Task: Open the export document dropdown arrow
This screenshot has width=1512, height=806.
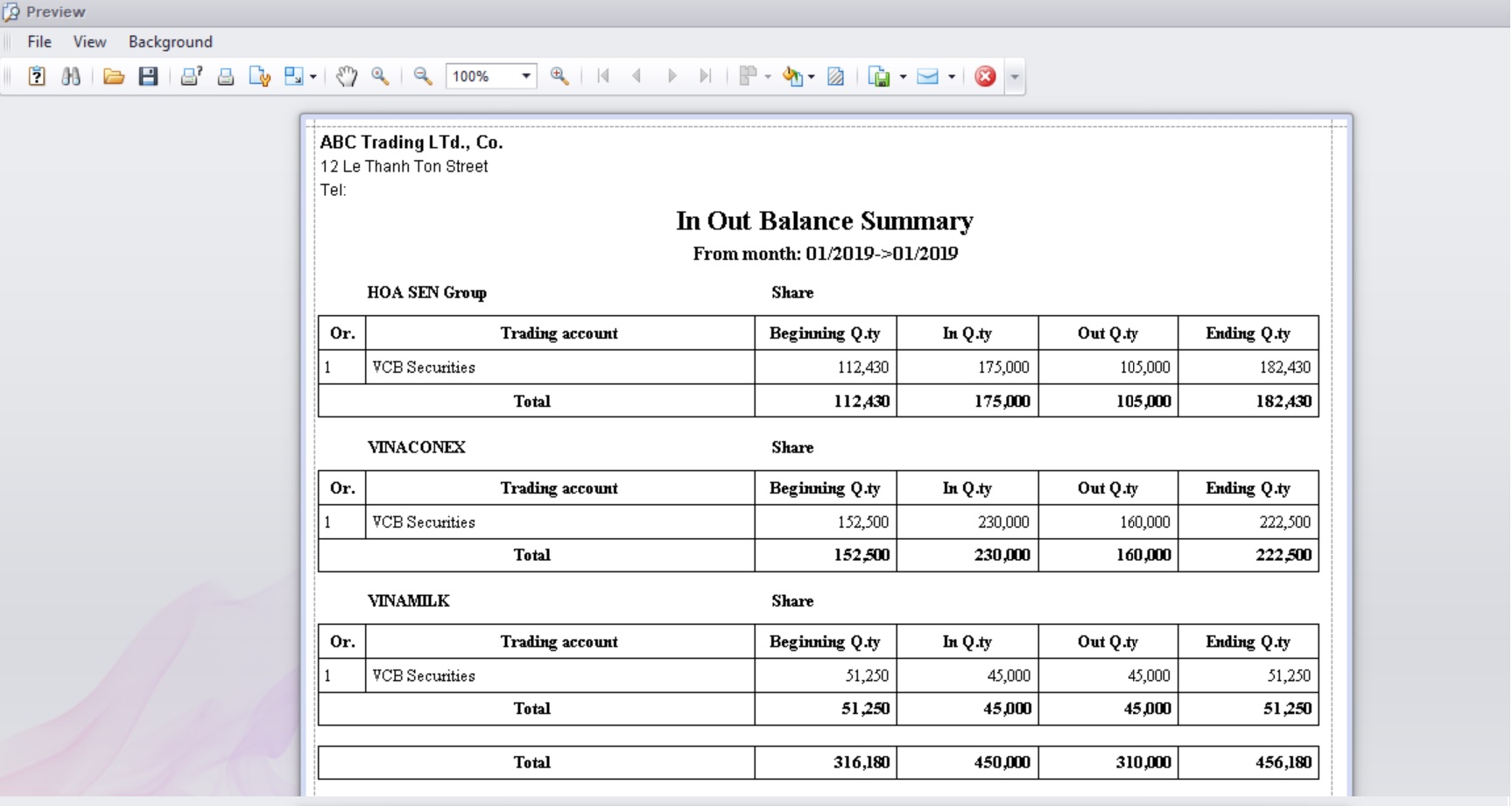Action: (x=903, y=77)
